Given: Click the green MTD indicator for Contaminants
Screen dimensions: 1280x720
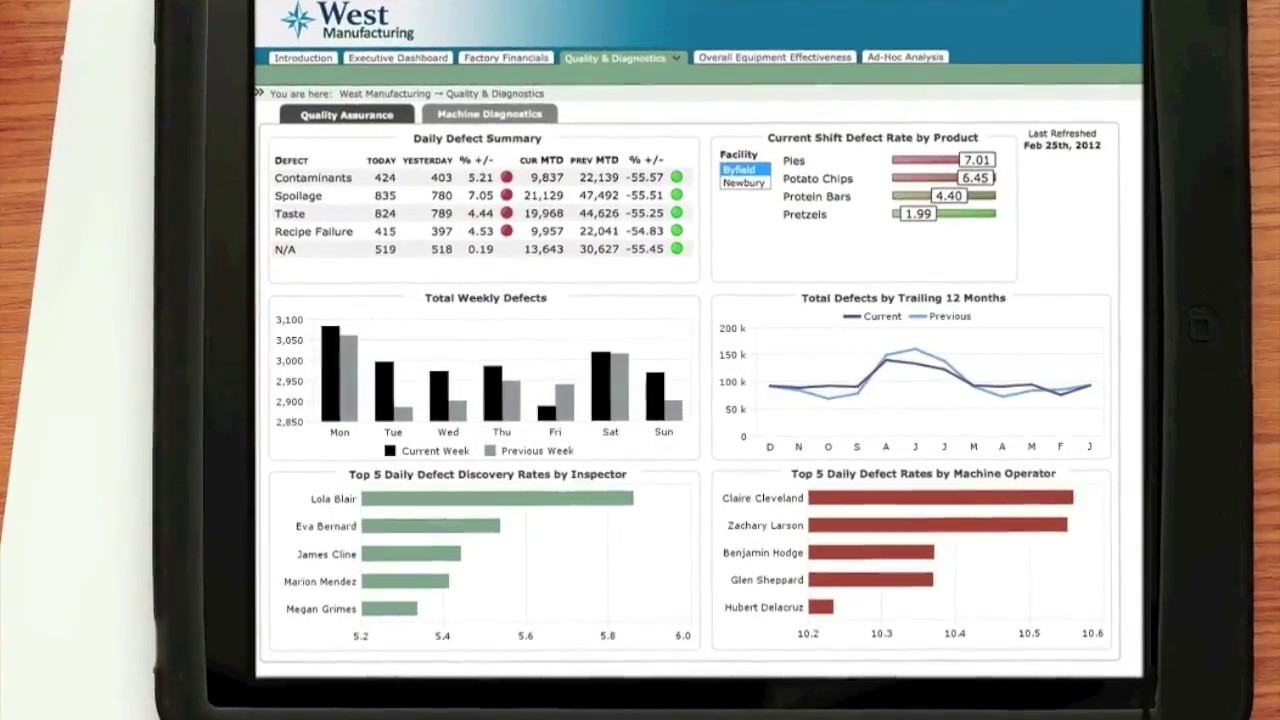Looking at the screenshot, I should point(677,177).
